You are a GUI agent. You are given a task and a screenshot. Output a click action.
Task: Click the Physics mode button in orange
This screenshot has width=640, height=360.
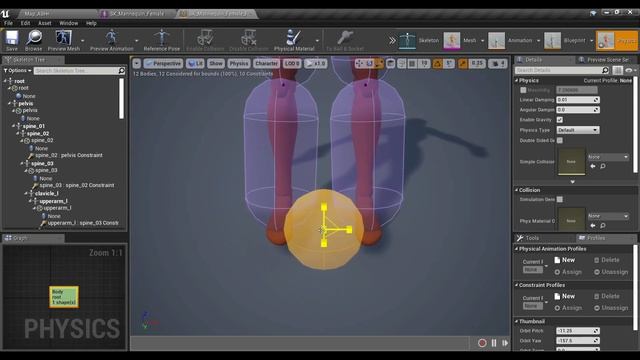617,40
